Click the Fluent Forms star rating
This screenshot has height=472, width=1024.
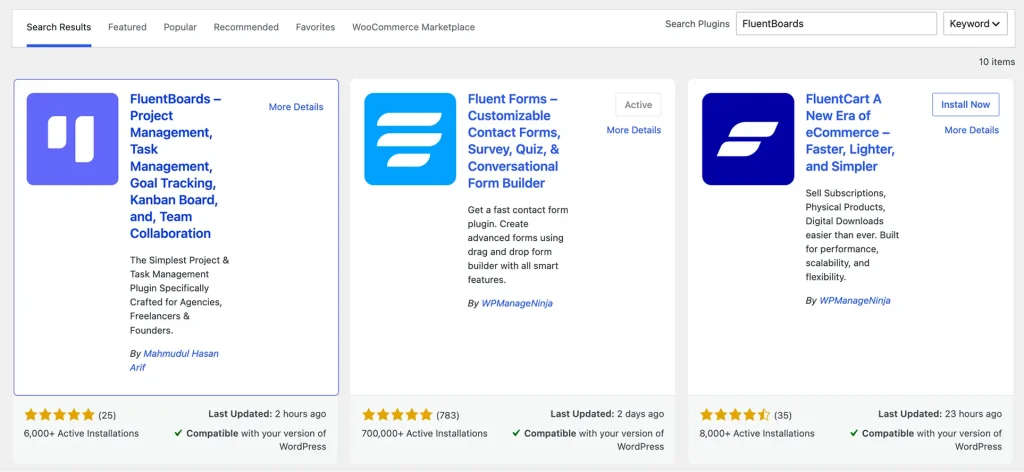pyautogui.click(x=398, y=415)
